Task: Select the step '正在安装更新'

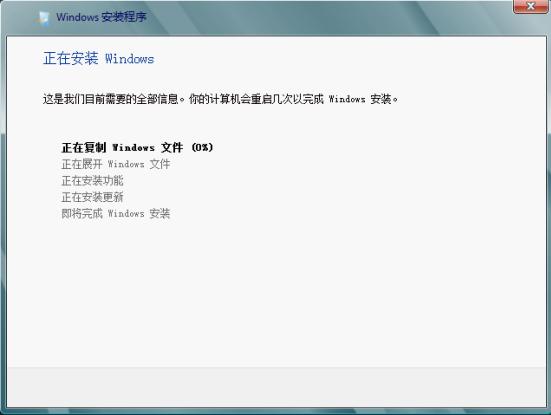Action: [92, 197]
